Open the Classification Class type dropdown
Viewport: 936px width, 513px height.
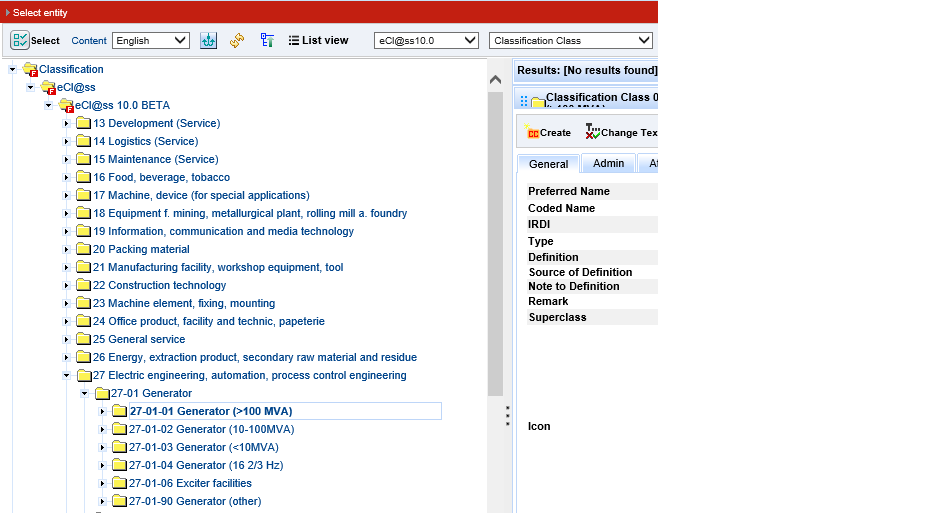570,41
